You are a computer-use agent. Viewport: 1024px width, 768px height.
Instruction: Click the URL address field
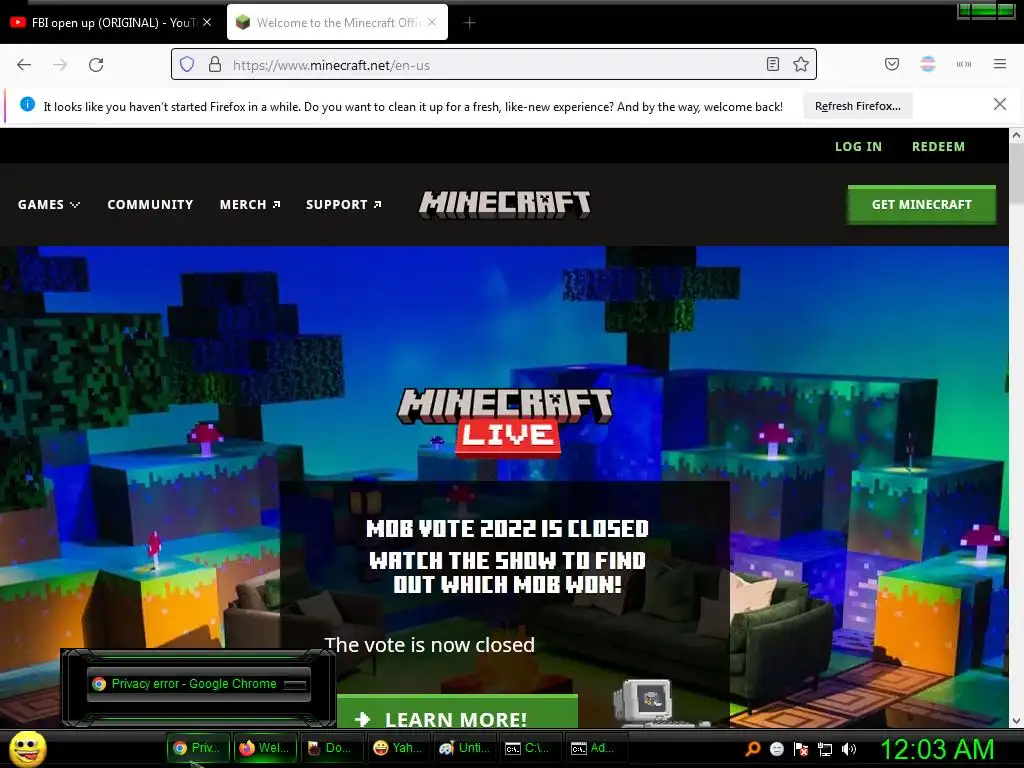[x=493, y=65]
